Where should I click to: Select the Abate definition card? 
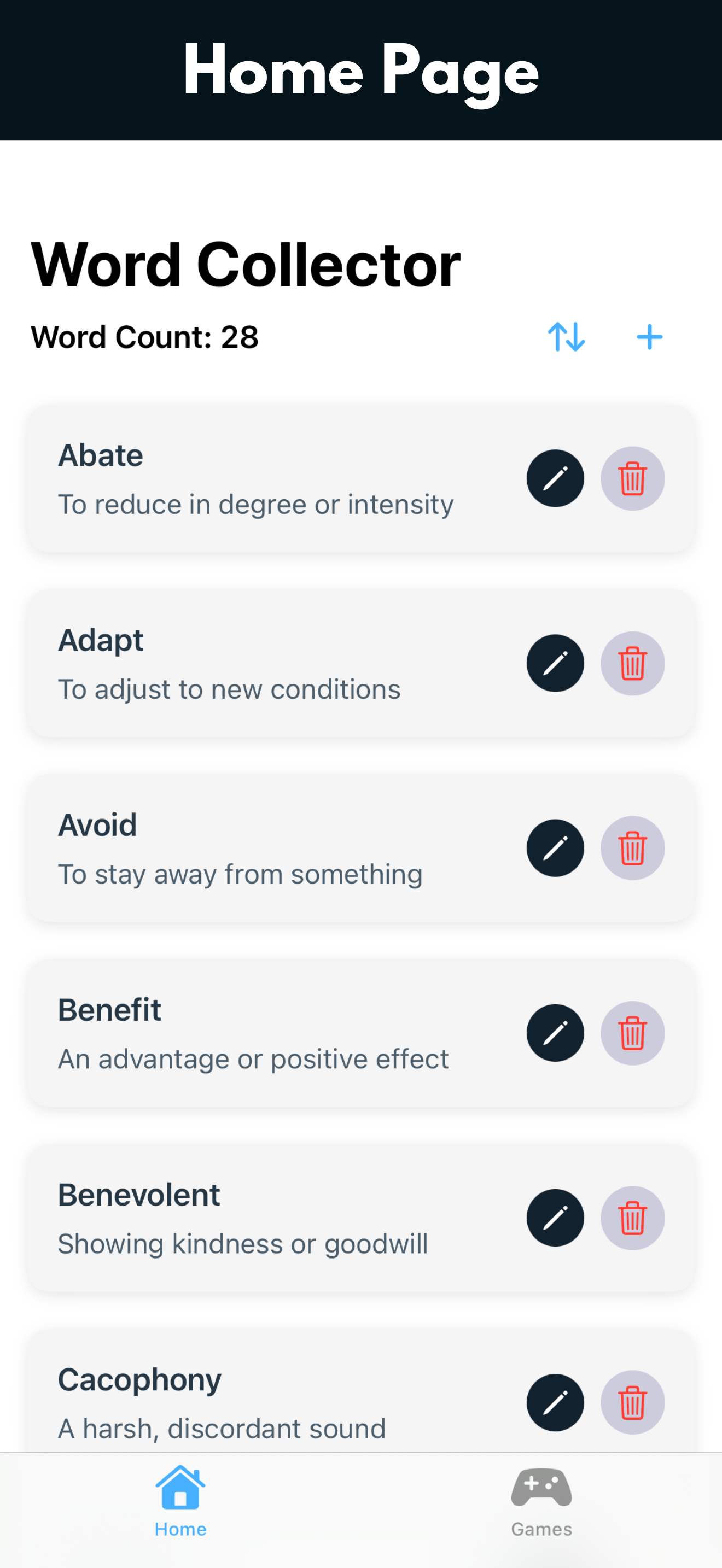[360, 478]
